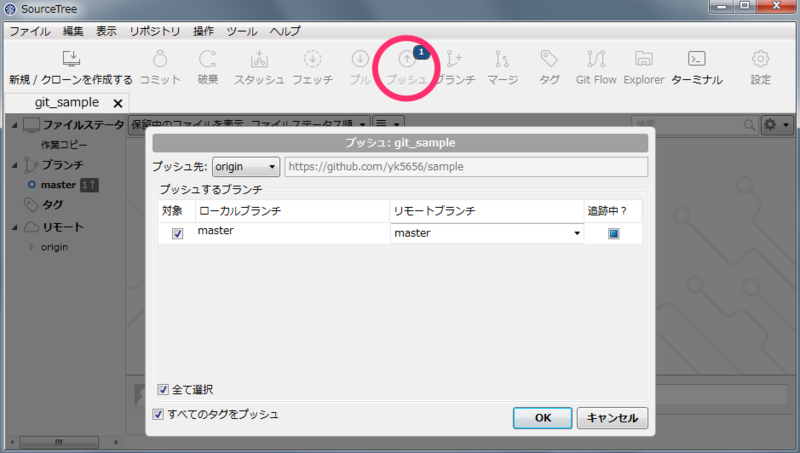This screenshot has width=800, height=453.
Task: Collapse the Branches (ブランチ) section
Action: (14, 165)
